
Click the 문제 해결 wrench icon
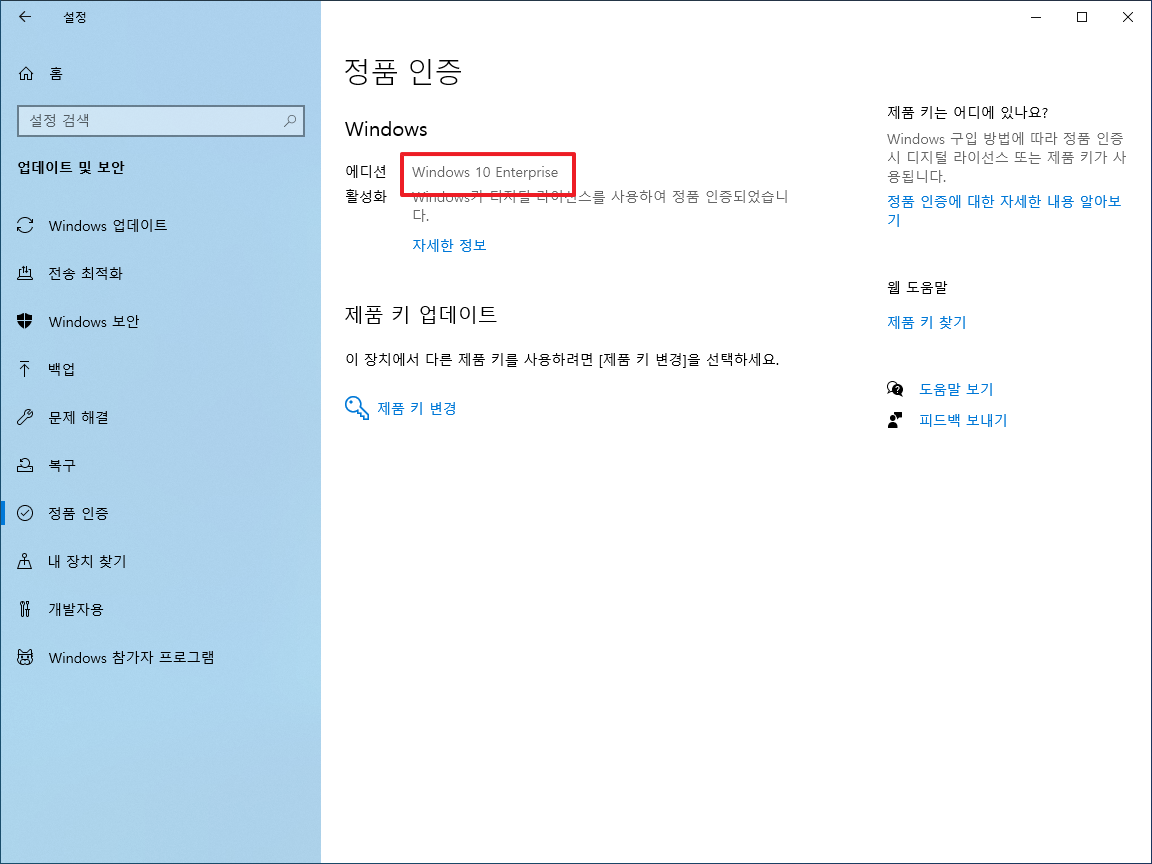point(25,417)
